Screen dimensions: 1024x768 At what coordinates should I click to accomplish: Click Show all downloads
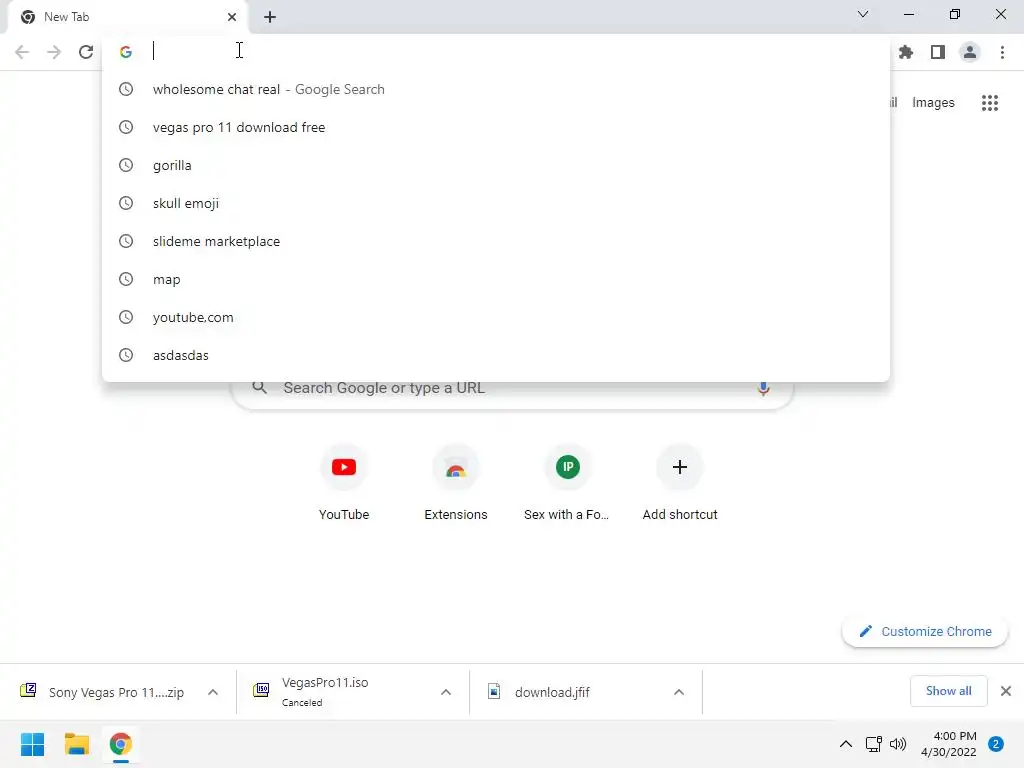[948, 691]
